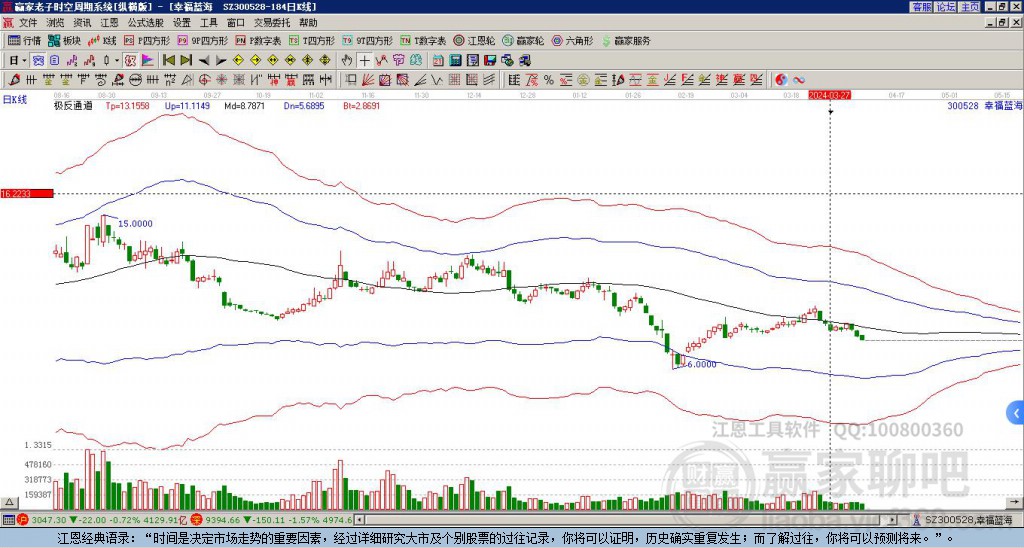Jump to last bar arrow icon
The height and width of the screenshot is (548, 1024).
coord(186,60)
